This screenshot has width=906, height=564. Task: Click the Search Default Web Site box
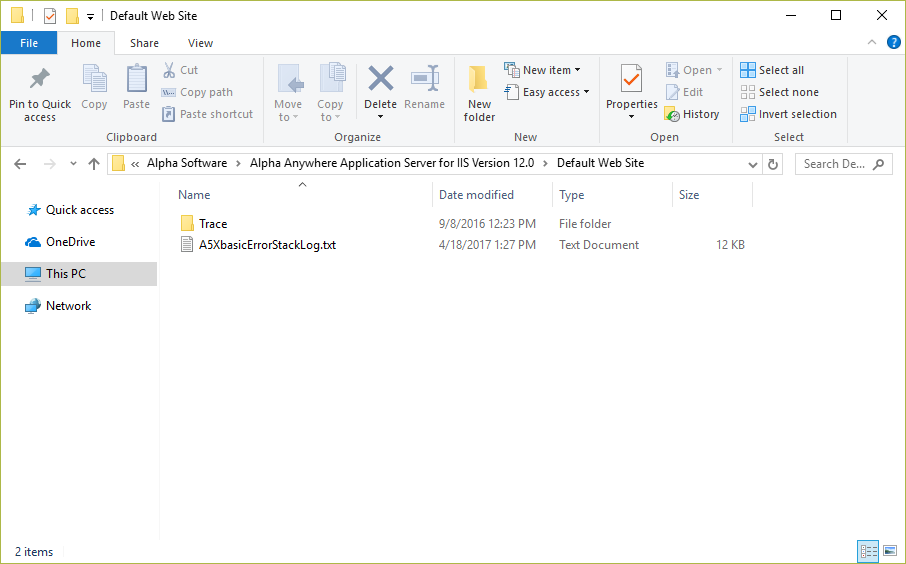pos(844,164)
